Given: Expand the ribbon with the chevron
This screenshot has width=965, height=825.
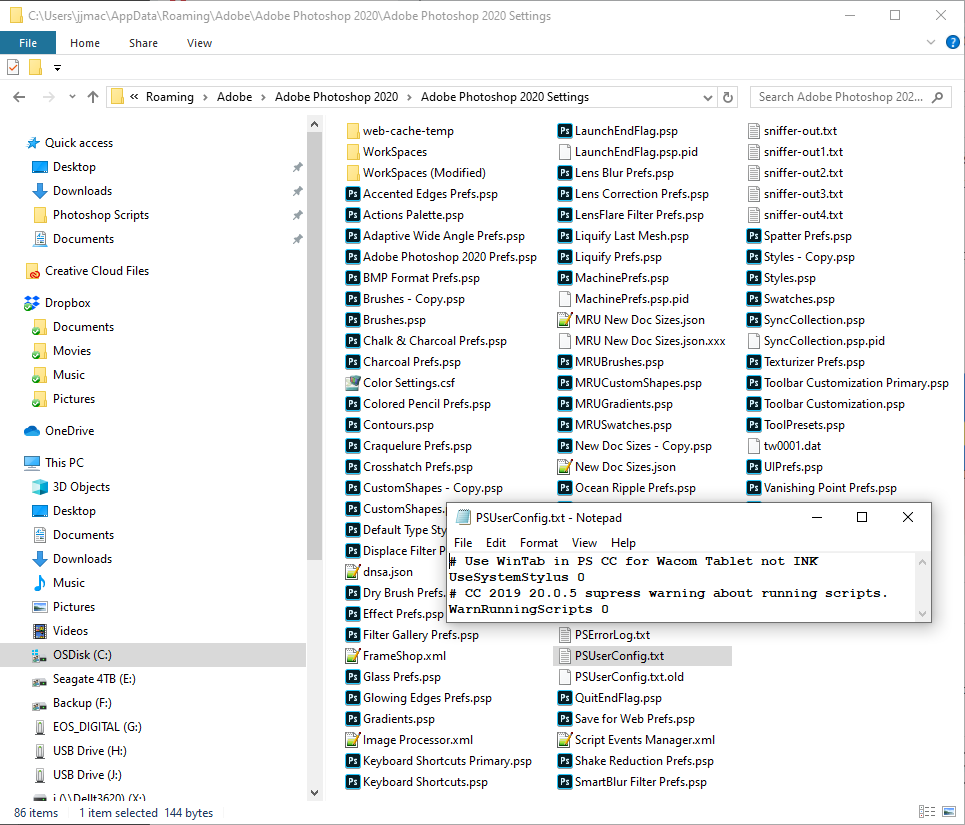Looking at the screenshot, I should tap(931, 42).
